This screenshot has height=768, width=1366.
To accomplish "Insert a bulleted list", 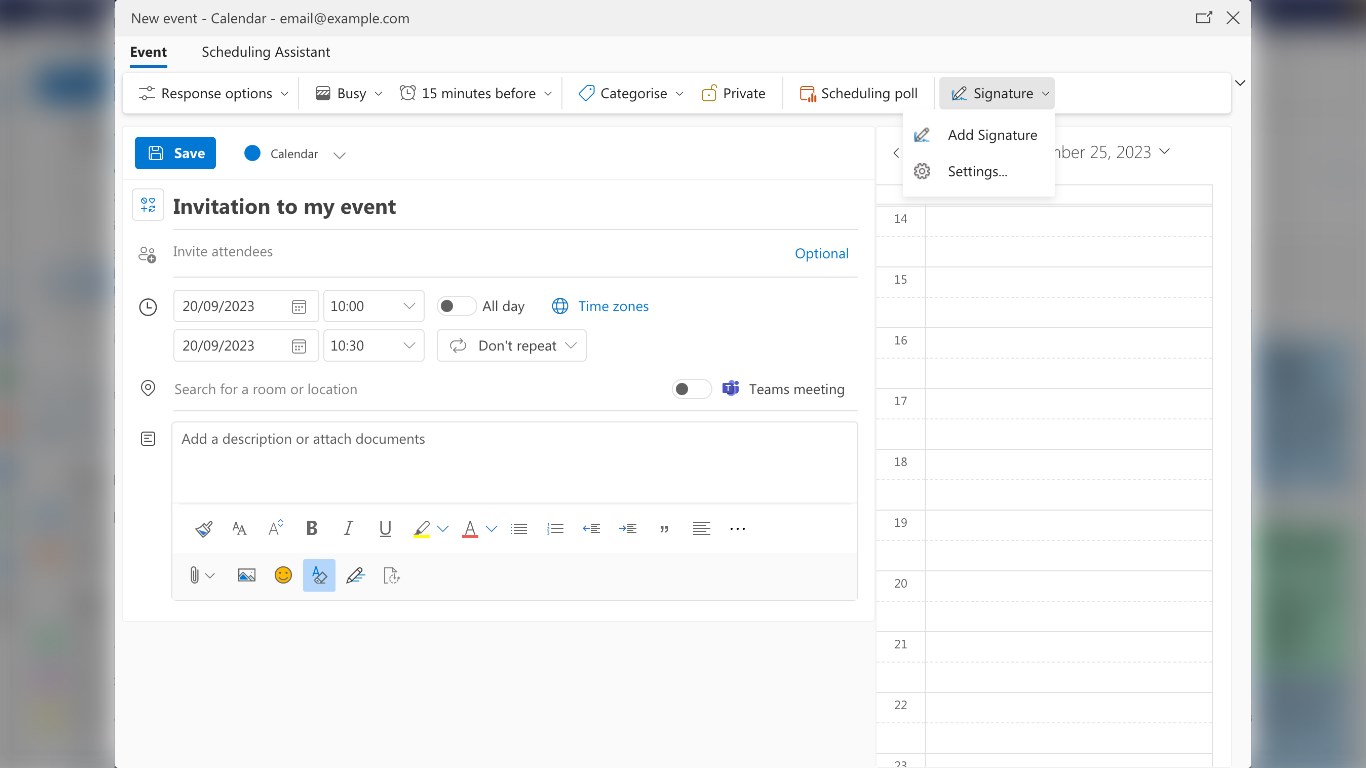I will tap(519, 529).
